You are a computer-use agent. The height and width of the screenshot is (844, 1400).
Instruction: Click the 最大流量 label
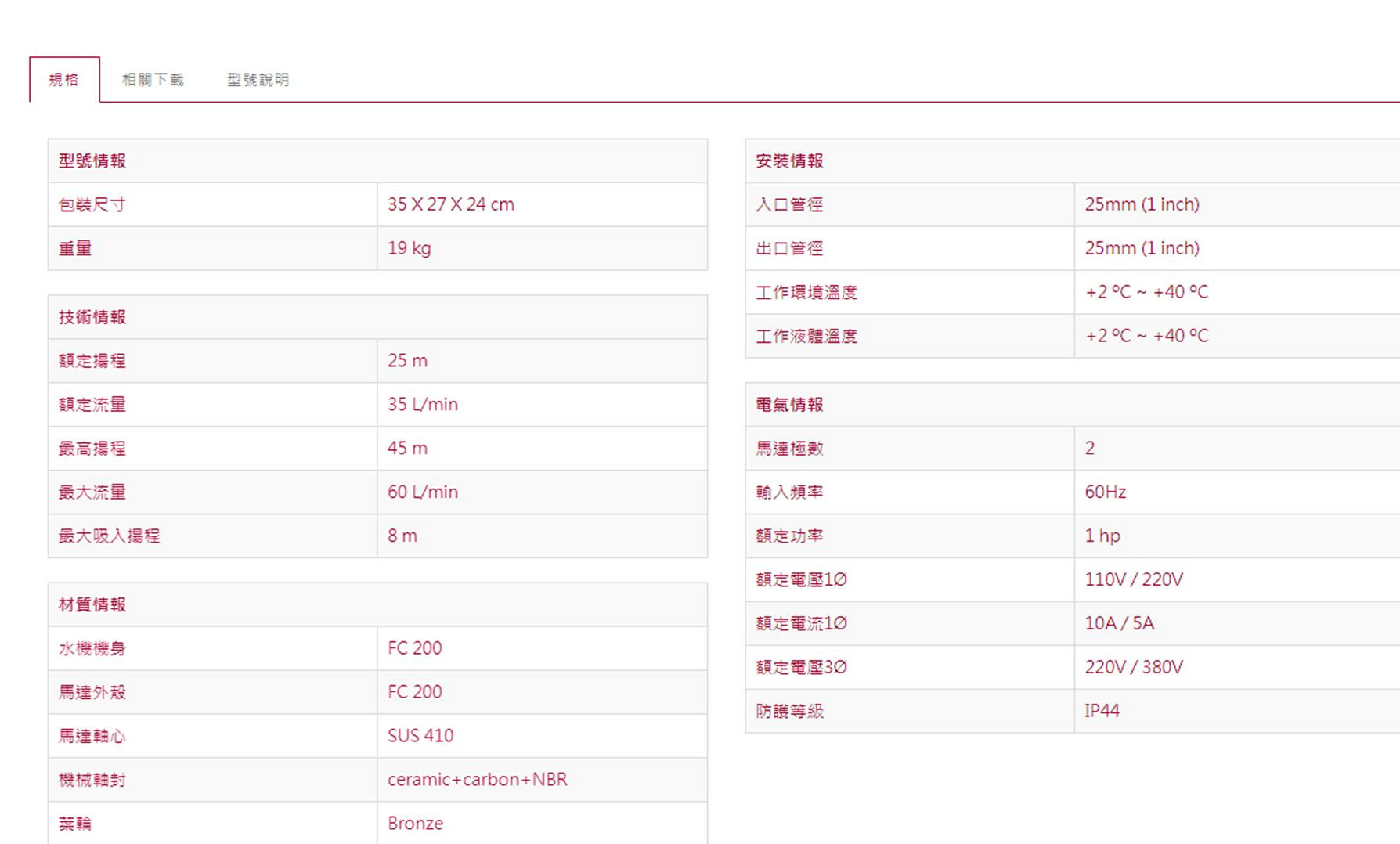92,492
